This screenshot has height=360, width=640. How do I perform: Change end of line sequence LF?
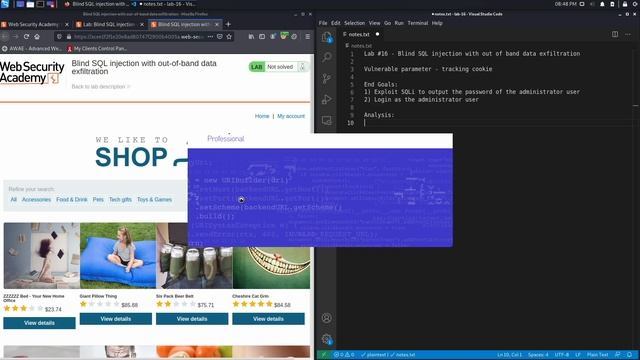pyautogui.click(x=578, y=355)
